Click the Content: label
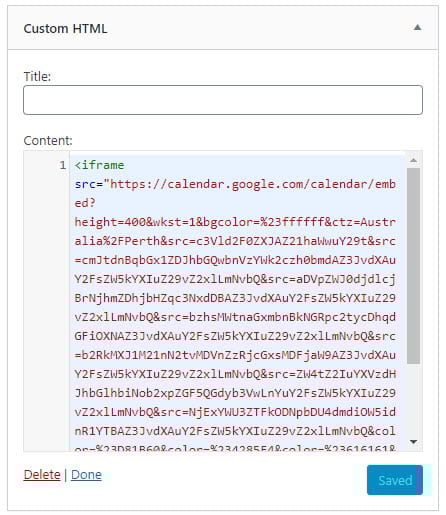 click(x=48, y=140)
